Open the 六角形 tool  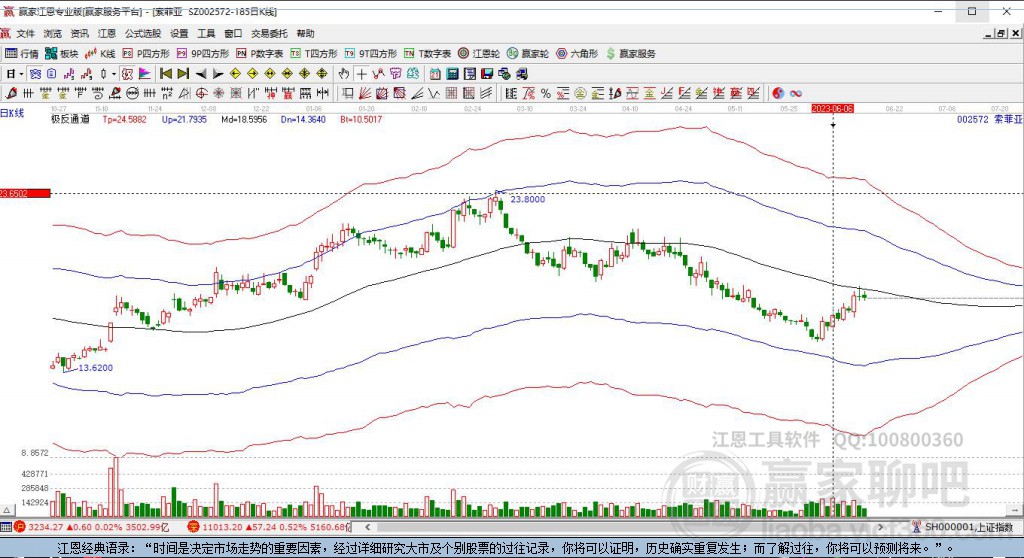click(x=577, y=54)
